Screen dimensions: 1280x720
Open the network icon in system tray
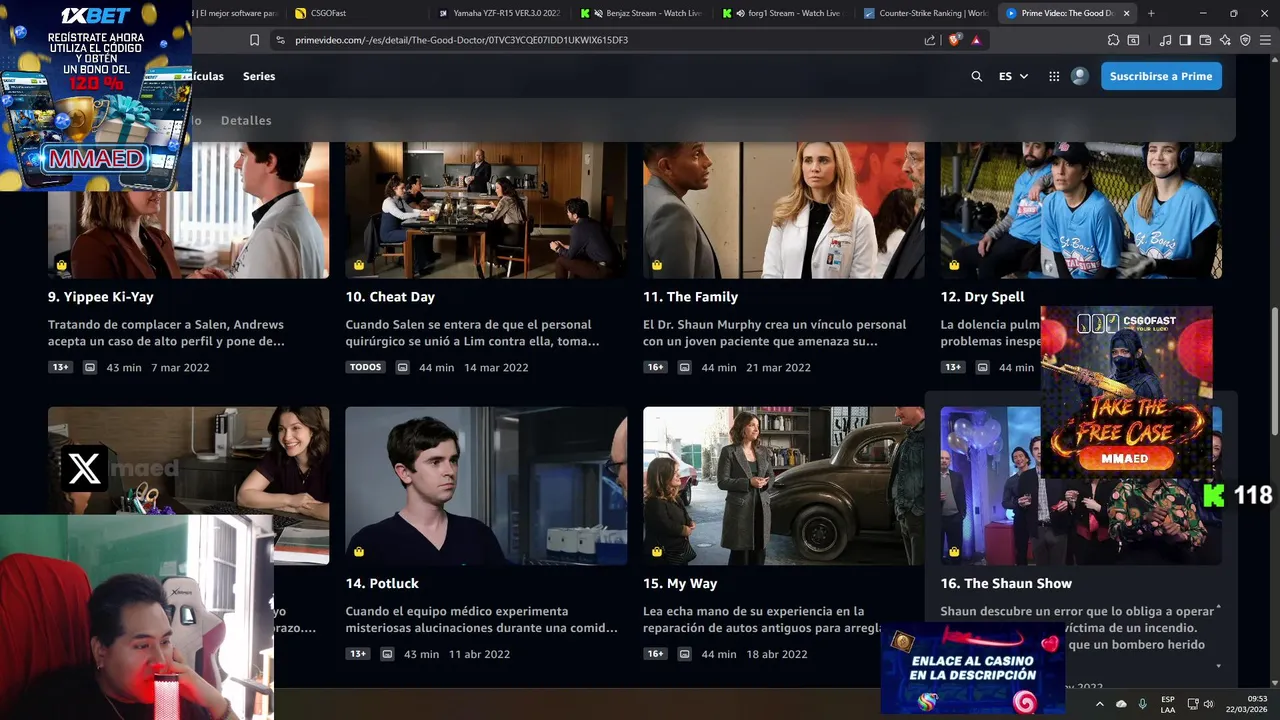tap(1193, 704)
